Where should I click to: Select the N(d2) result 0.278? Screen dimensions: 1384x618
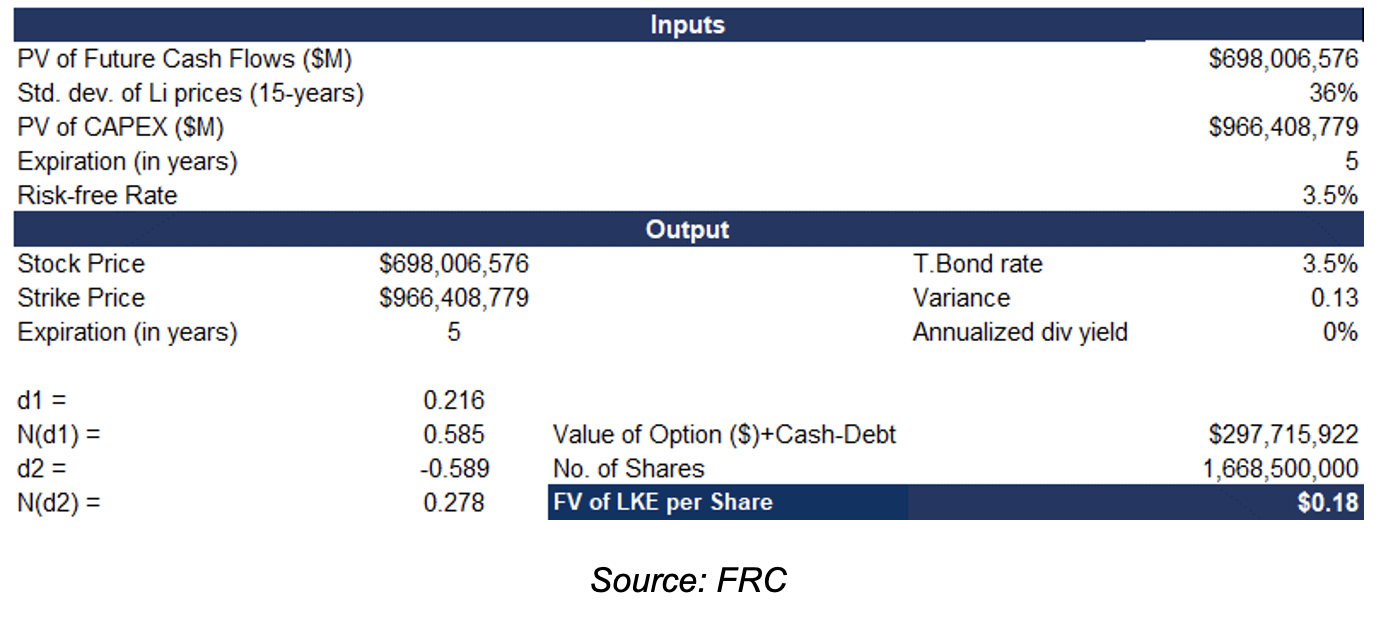[x=454, y=502]
